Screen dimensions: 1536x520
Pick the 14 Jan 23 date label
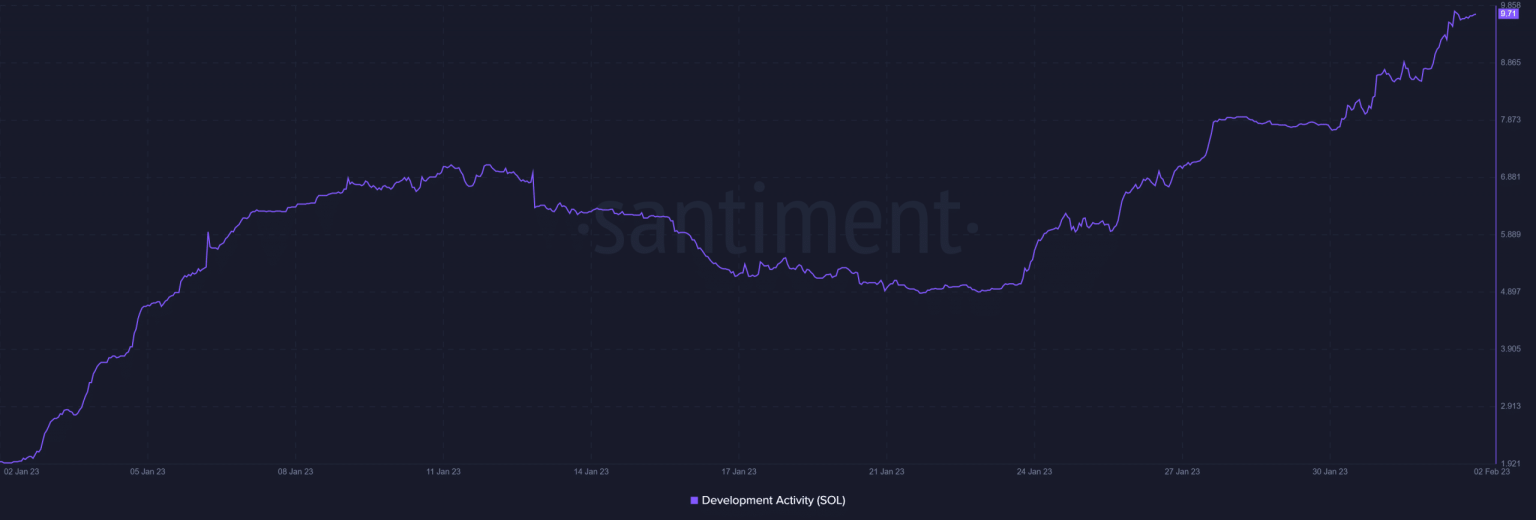591,471
